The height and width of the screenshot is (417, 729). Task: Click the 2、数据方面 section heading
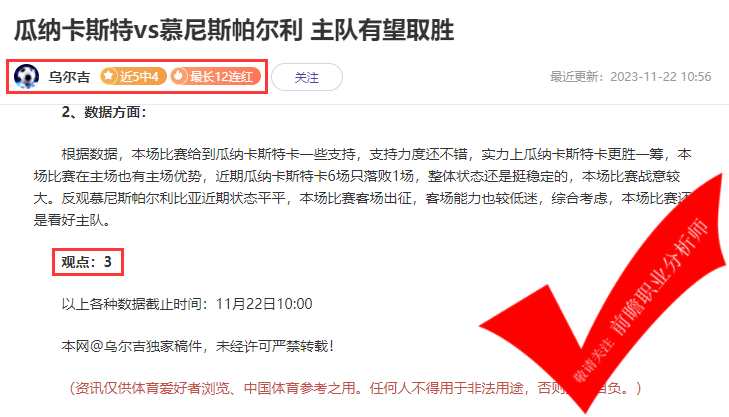104,112
